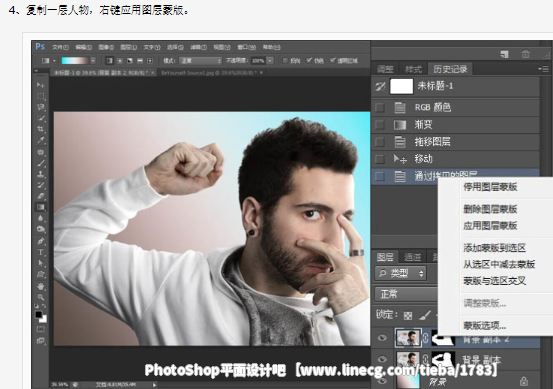
Task: Toggle history brush source box beside 拖移图层
Action: click(379, 142)
